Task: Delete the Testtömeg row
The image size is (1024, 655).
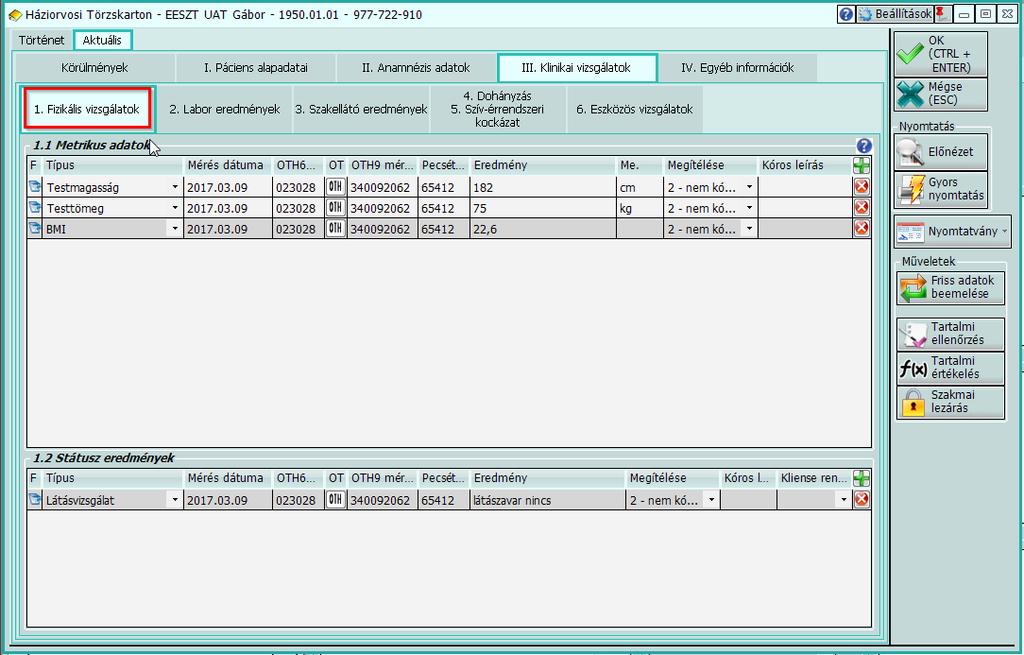Action: 861,208
